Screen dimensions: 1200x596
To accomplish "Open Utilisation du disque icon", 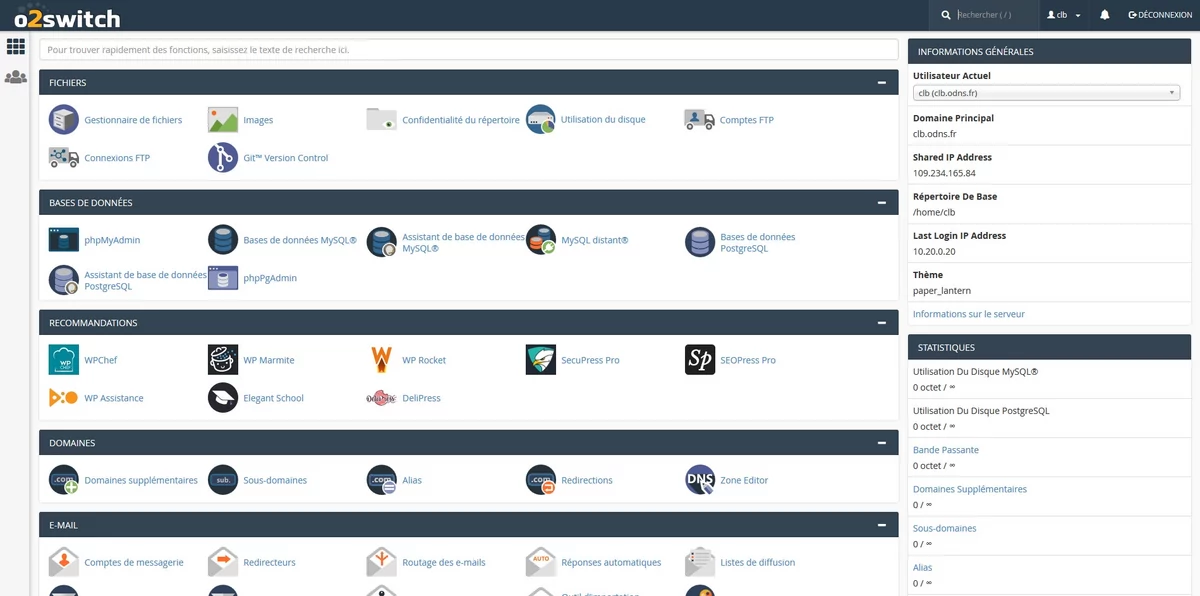I will 541,120.
